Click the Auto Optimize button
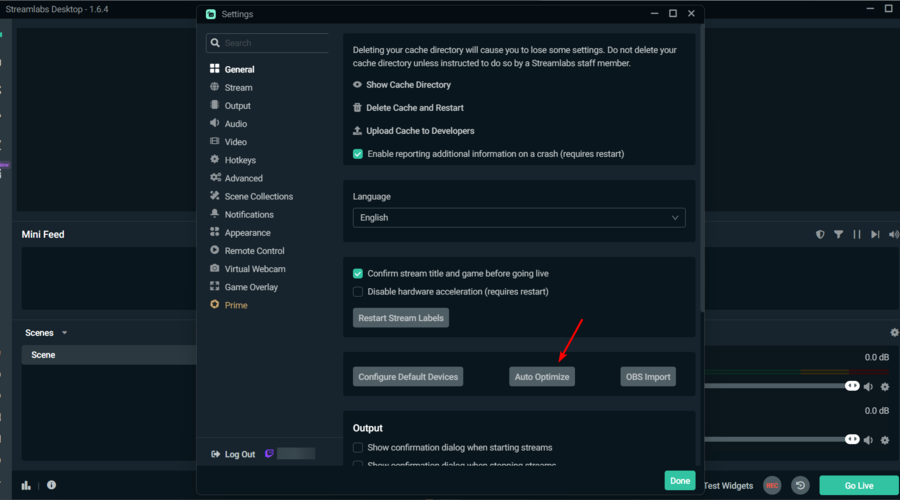Screen dimensions: 900x500 click(542, 377)
